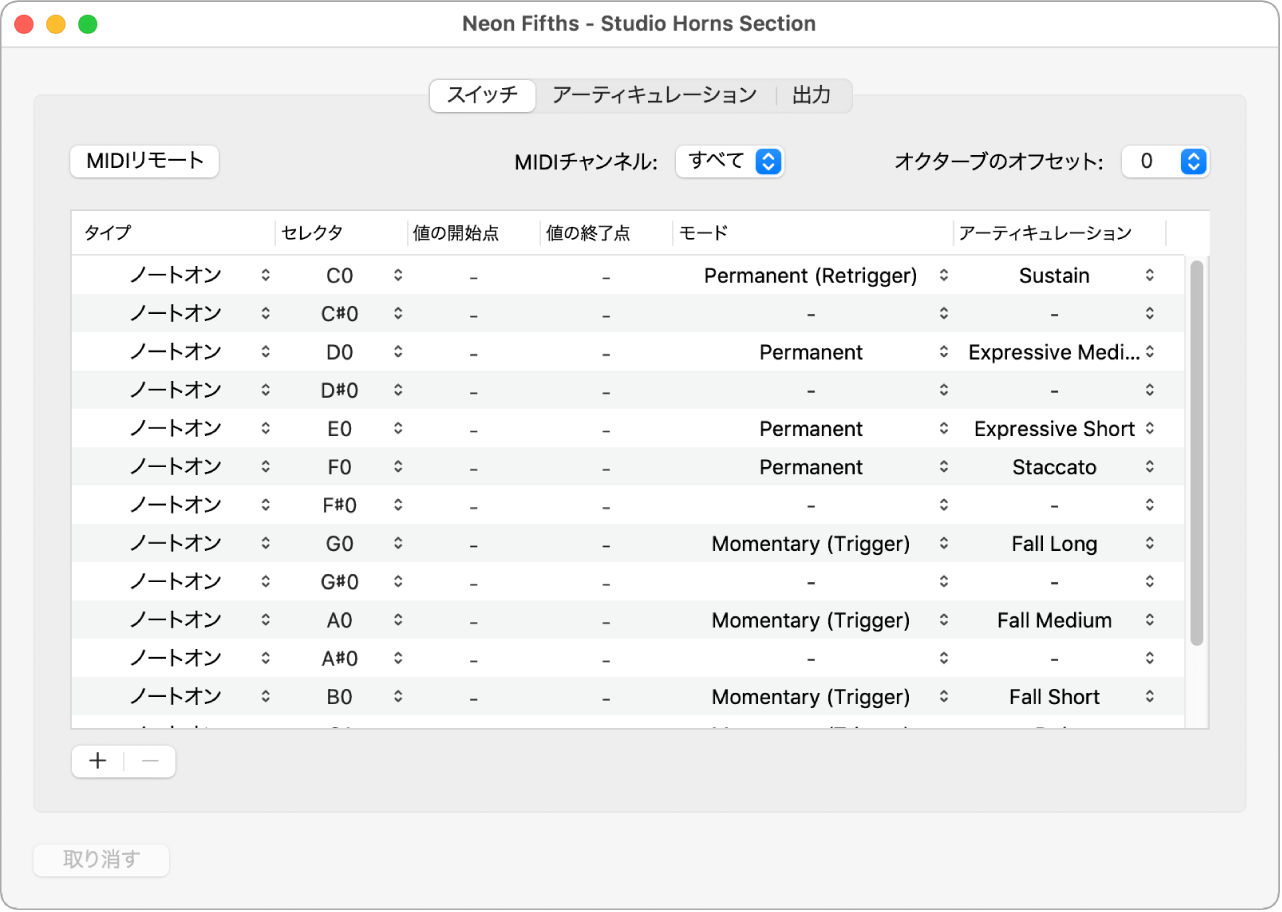Select the スイッチ tab
Screen dimensions: 1282x912
482,96
